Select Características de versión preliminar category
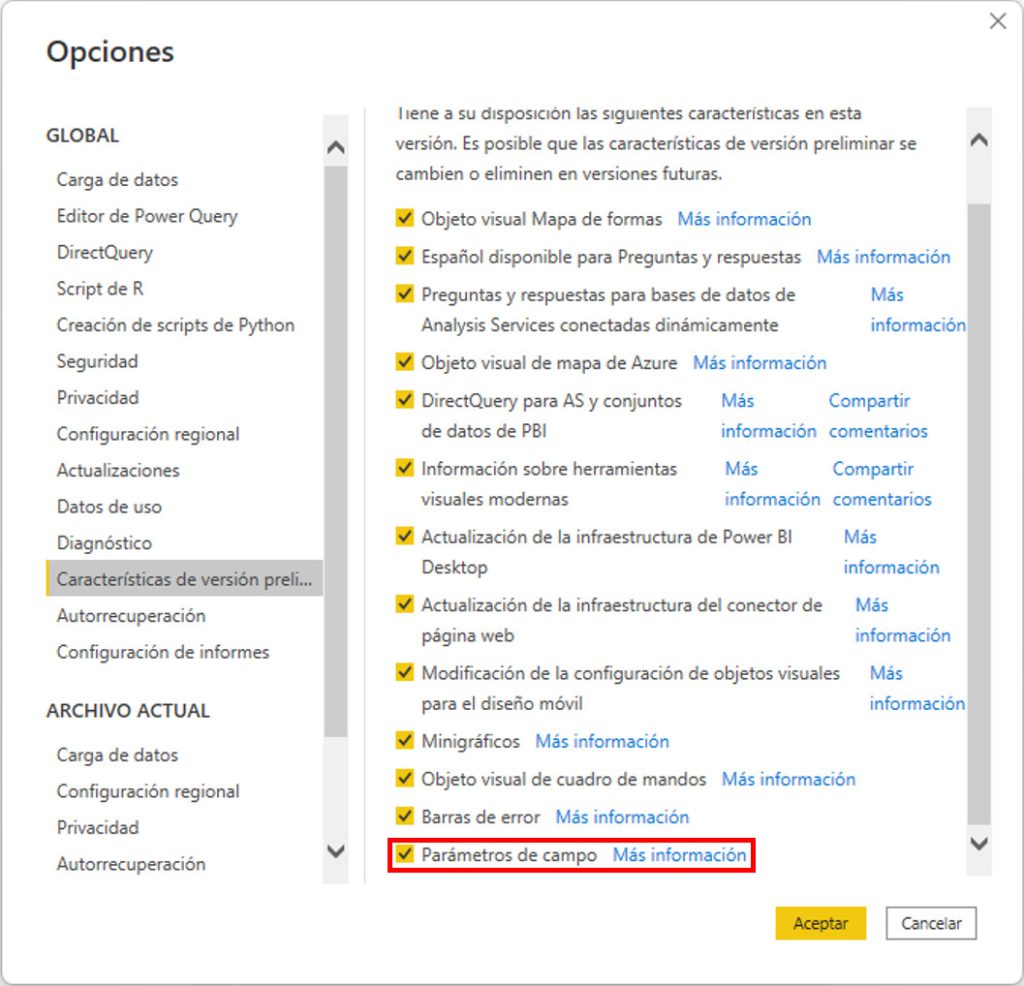 point(184,579)
